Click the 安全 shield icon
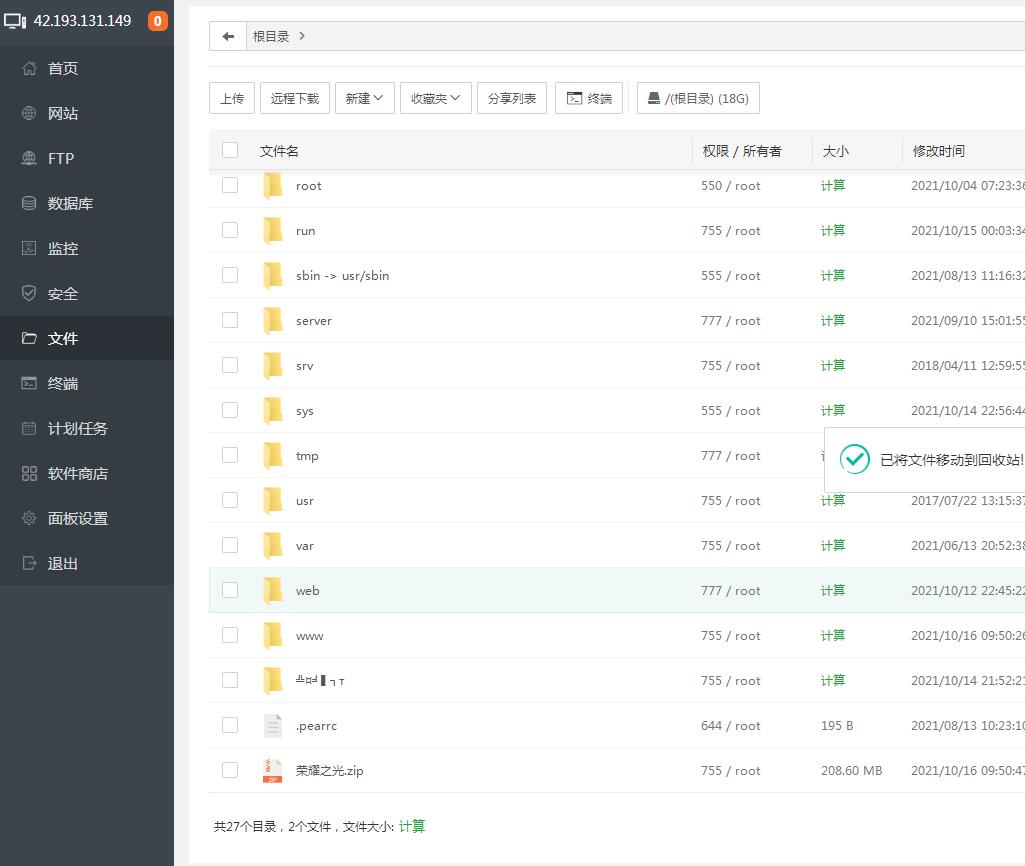The width and height of the screenshot is (1025, 866). [x=29, y=293]
